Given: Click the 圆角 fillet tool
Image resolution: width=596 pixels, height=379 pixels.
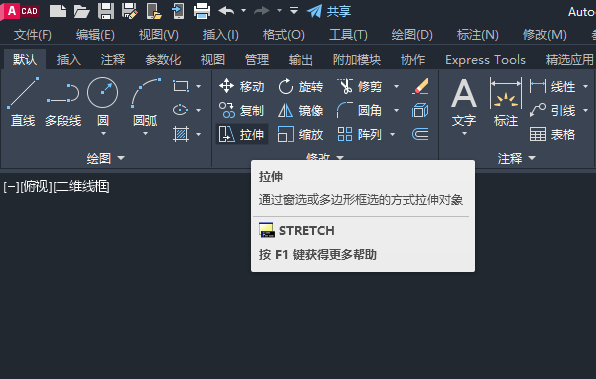Looking at the screenshot, I should pos(360,111).
